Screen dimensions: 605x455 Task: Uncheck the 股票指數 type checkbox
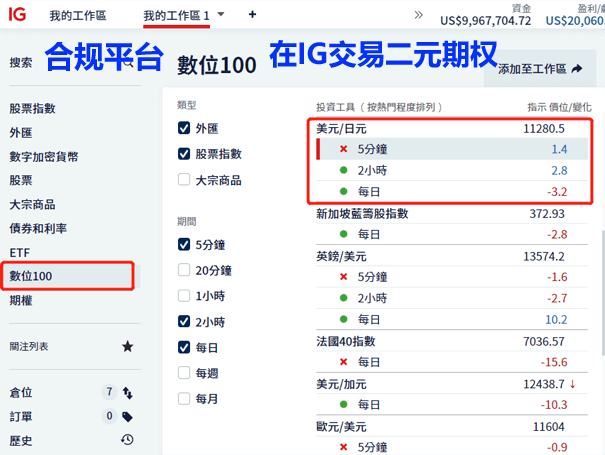pyautogui.click(x=184, y=154)
